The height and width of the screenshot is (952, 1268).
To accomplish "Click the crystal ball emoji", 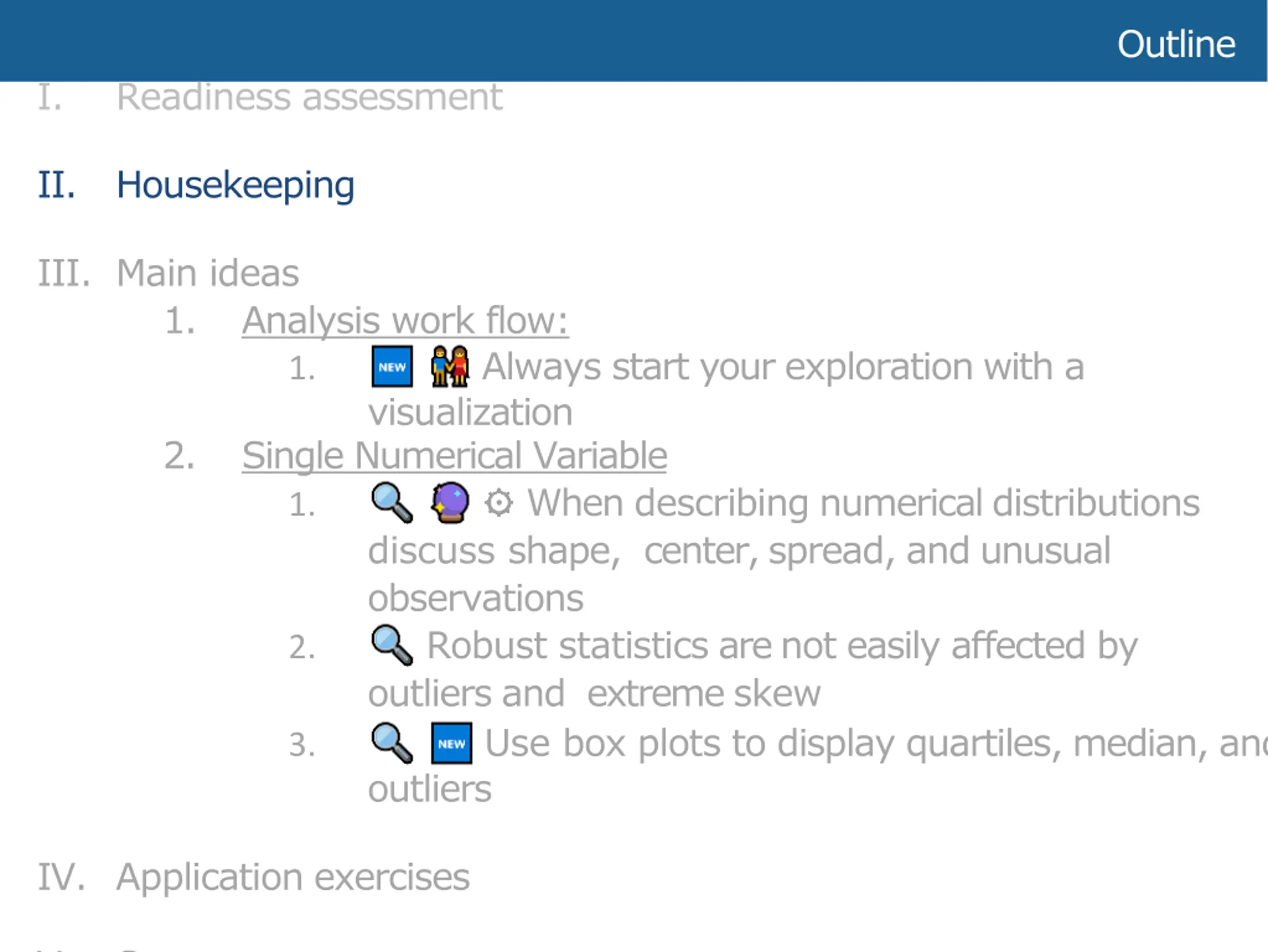I will (451, 503).
